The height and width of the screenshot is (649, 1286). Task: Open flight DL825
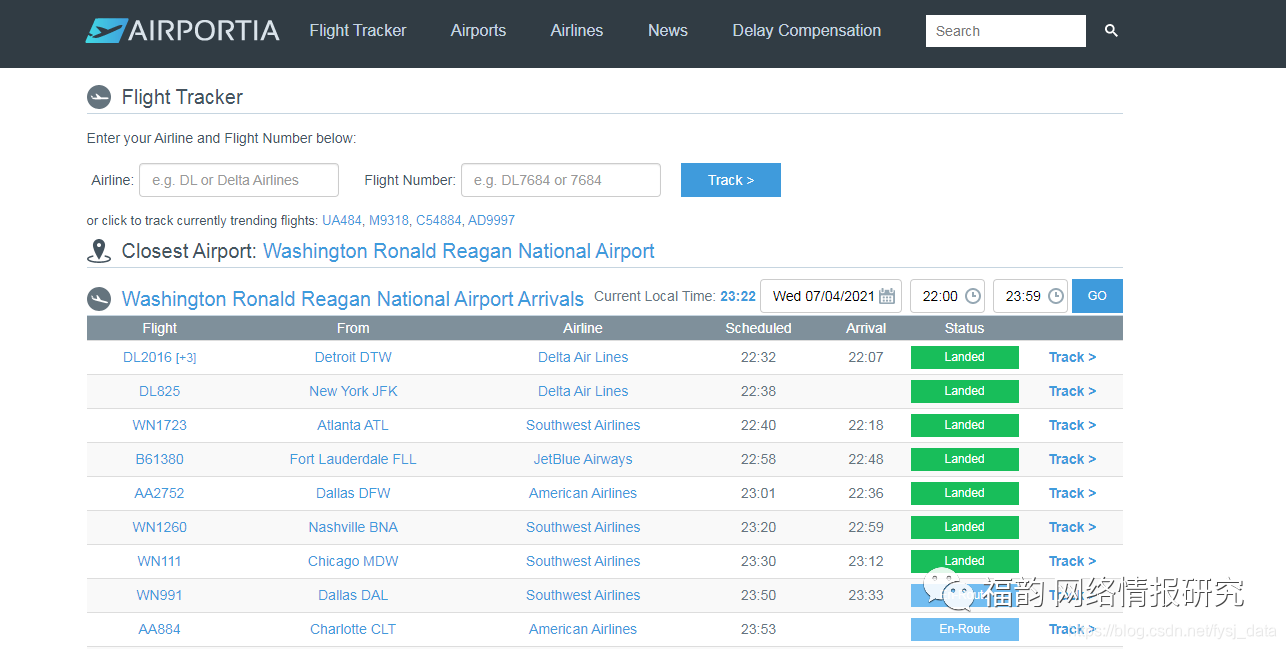click(x=160, y=391)
